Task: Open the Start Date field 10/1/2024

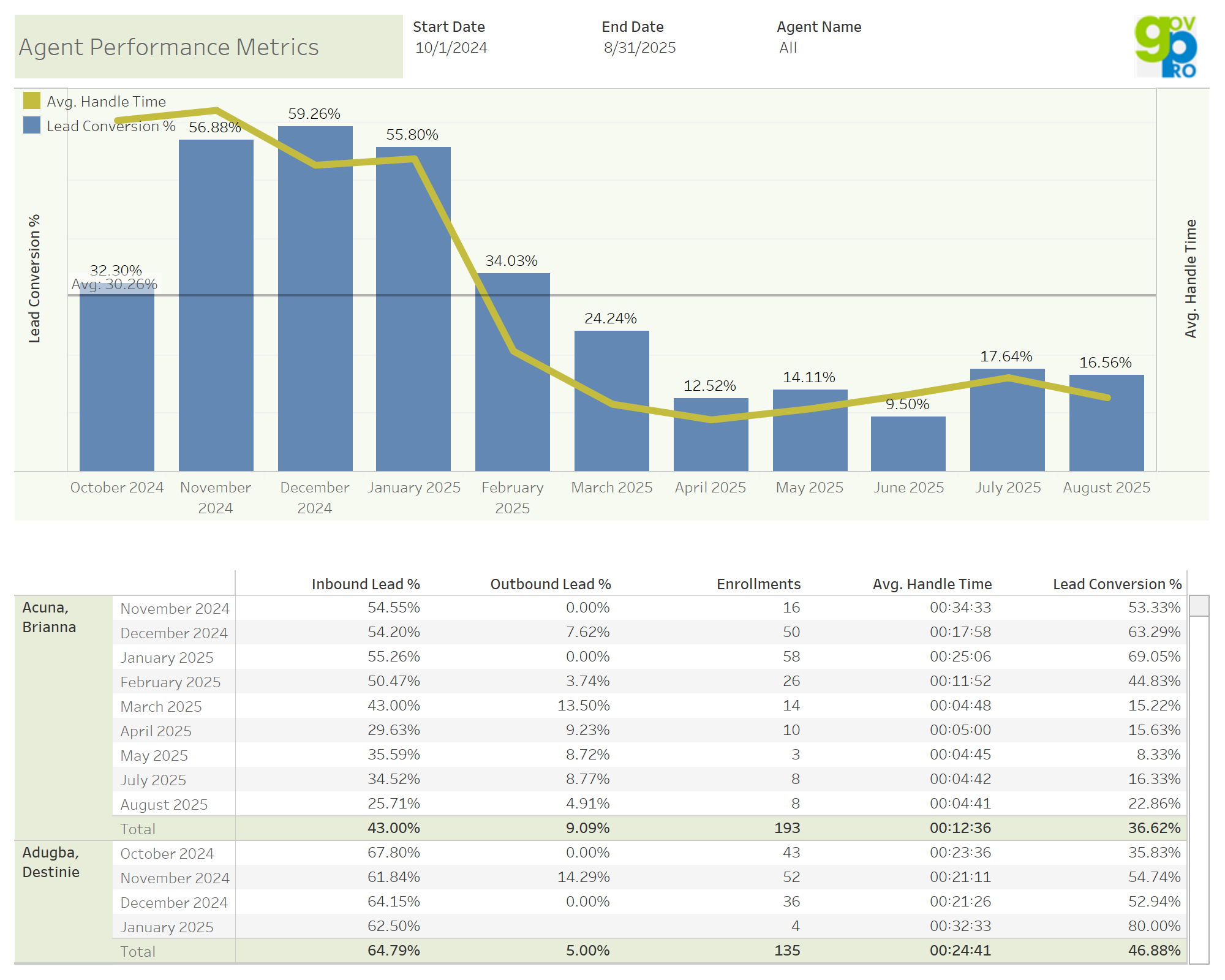Action: [451, 48]
